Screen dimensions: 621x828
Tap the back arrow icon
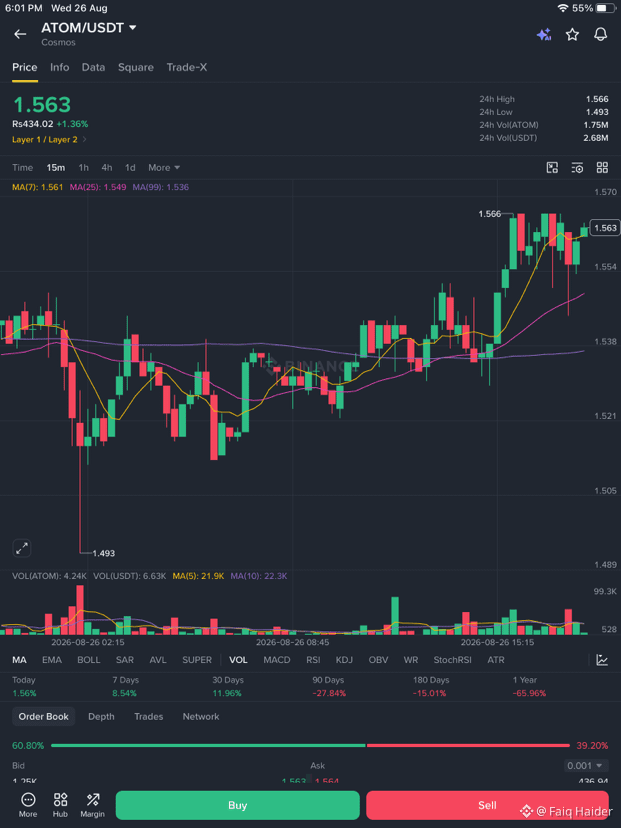[x=20, y=34]
